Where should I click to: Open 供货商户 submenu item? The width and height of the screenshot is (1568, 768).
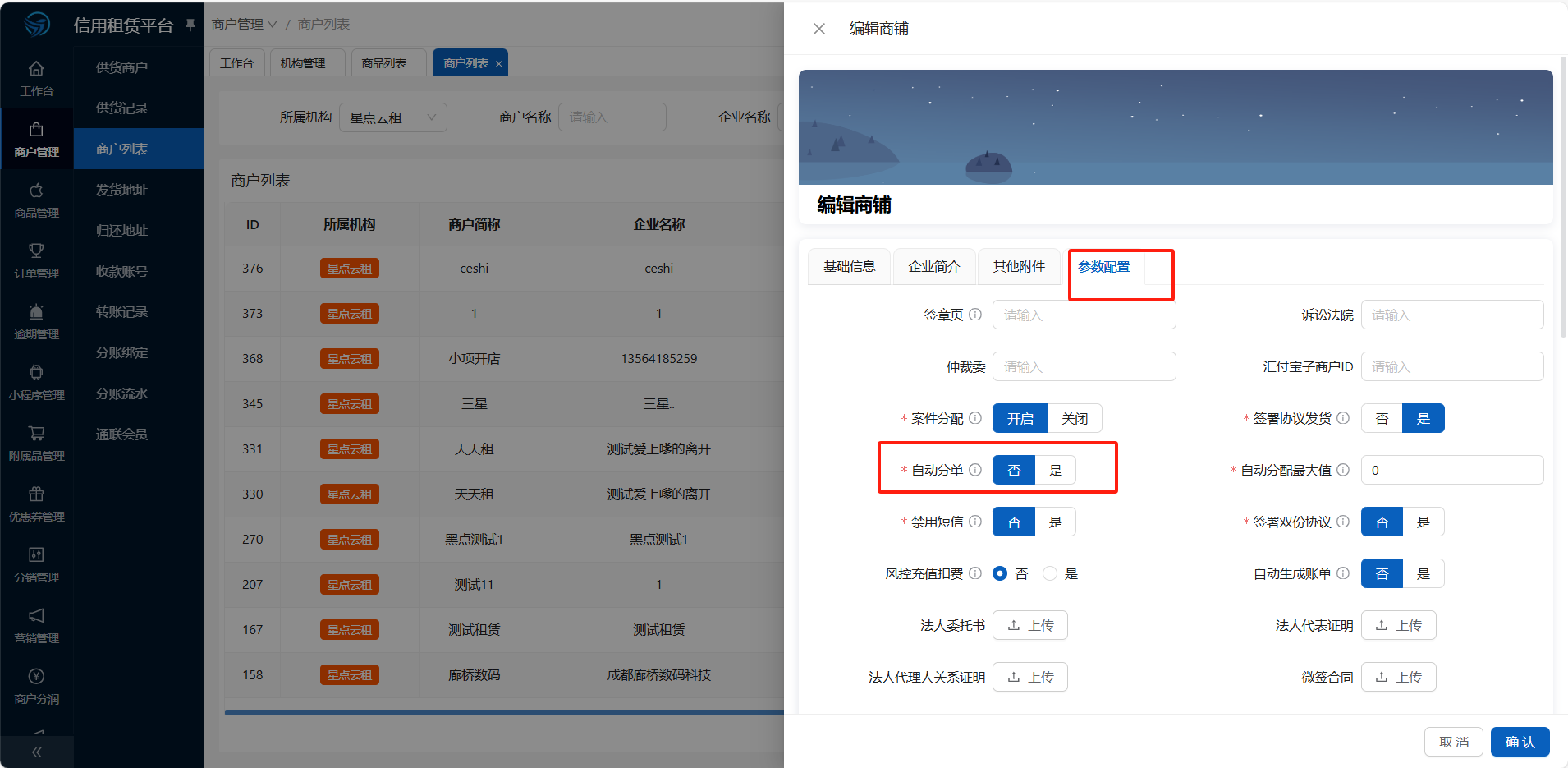(121, 67)
